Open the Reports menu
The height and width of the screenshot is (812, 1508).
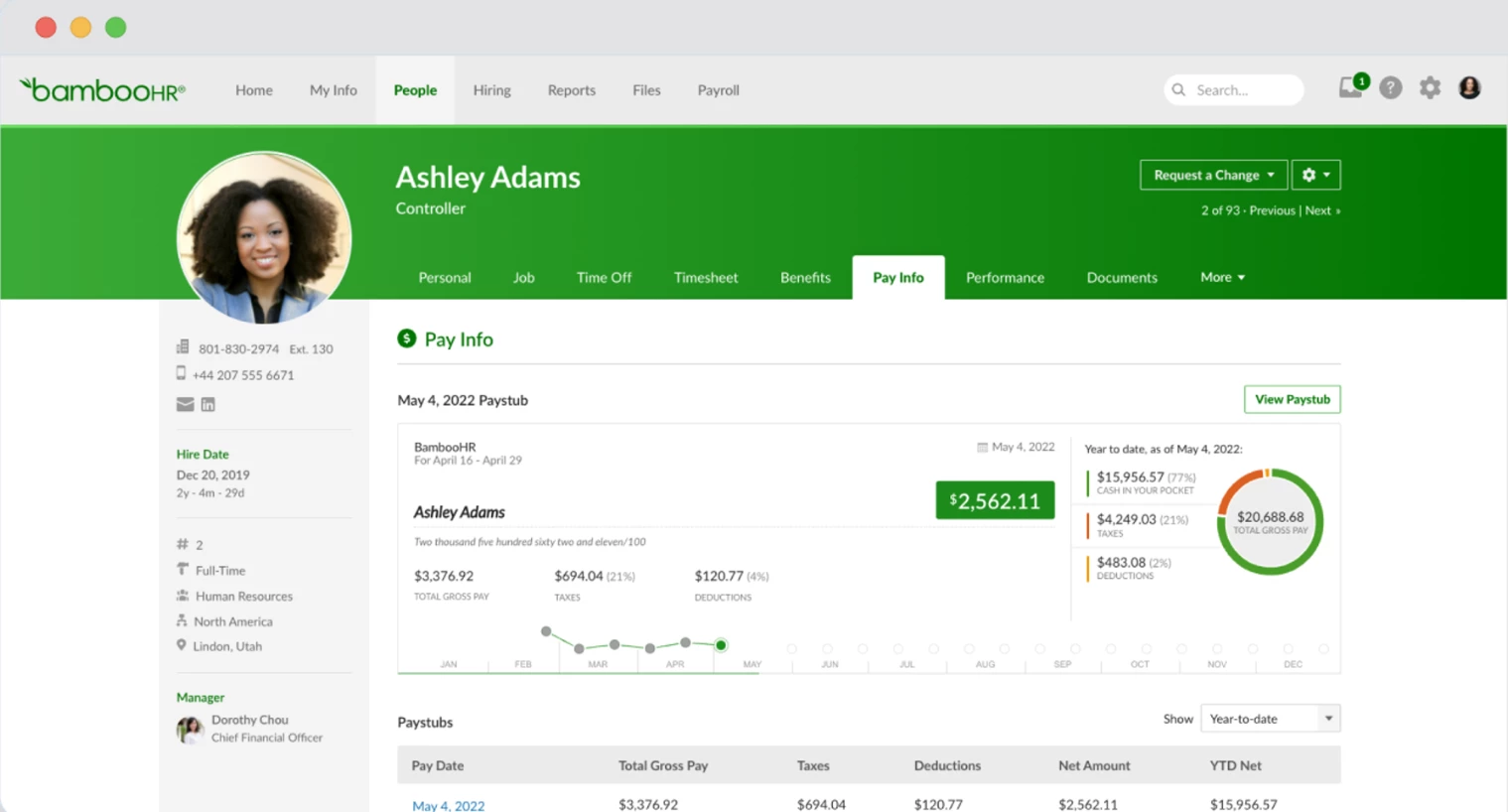click(x=572, y=90)
